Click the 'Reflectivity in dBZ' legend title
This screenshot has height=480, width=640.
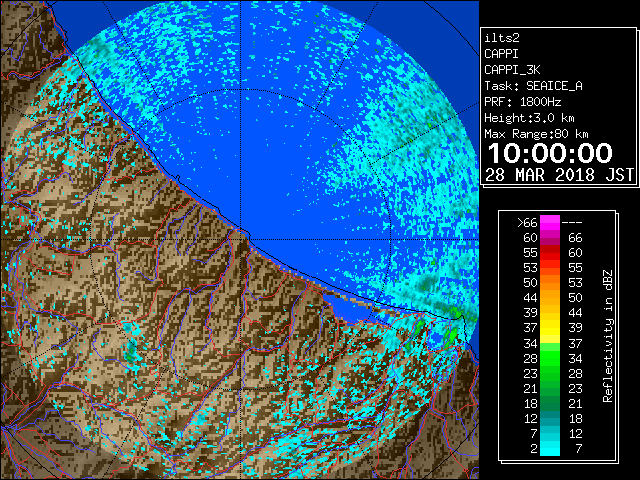tap(608, 336)
